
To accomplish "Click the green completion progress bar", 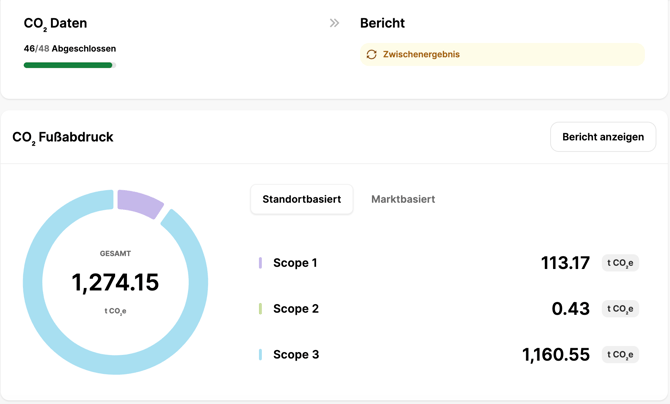I will (68, 66).
